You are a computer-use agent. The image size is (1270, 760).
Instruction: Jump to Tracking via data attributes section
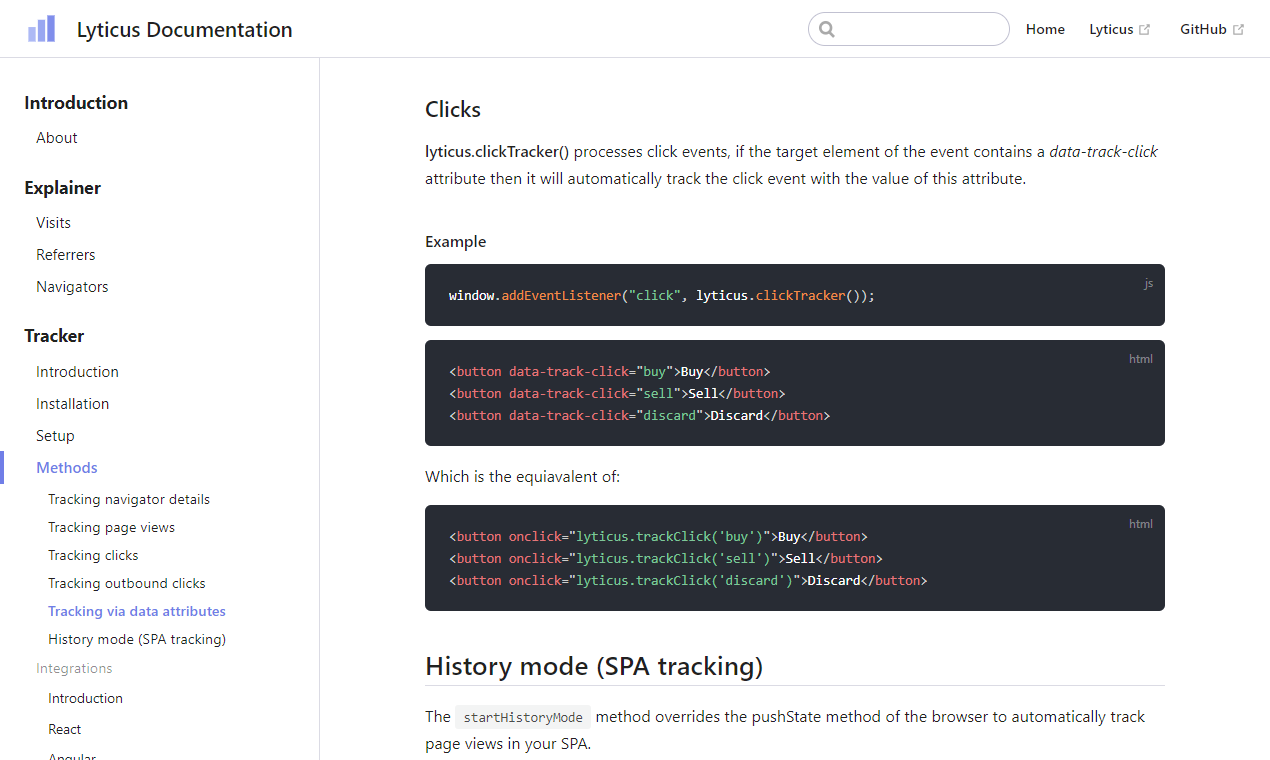click(x=137, y=611)
